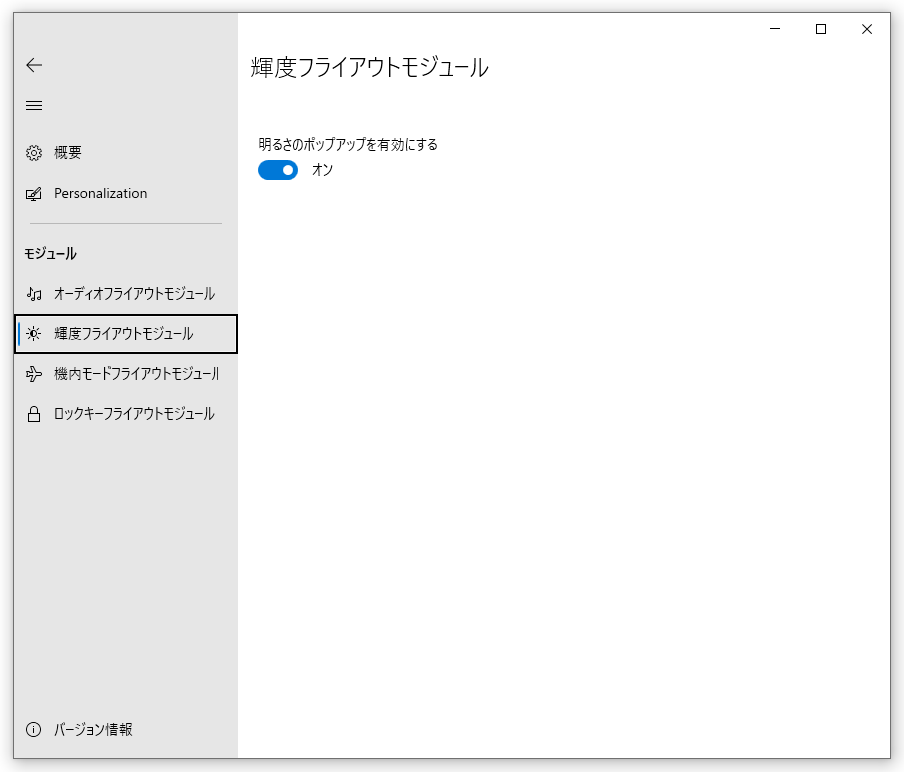Click the 明るさのポップアップを有効にする label
This screenshot has width=904, height=772.
point(348,144)
